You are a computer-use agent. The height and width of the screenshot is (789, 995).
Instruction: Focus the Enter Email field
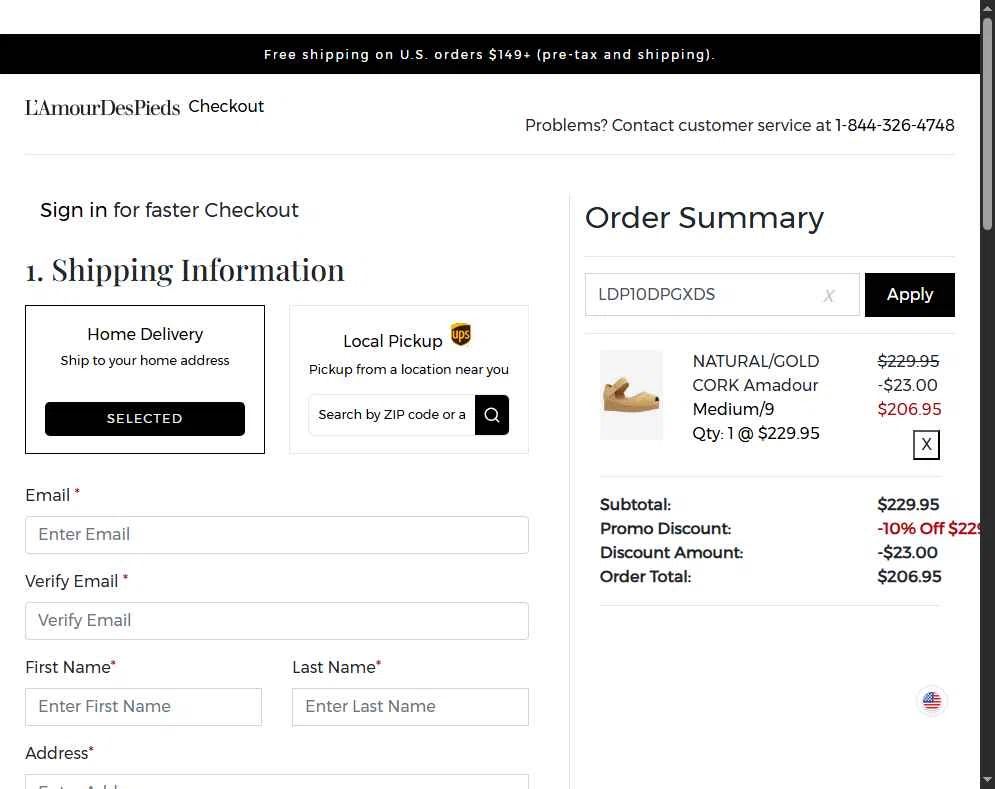tap(277, 534)
